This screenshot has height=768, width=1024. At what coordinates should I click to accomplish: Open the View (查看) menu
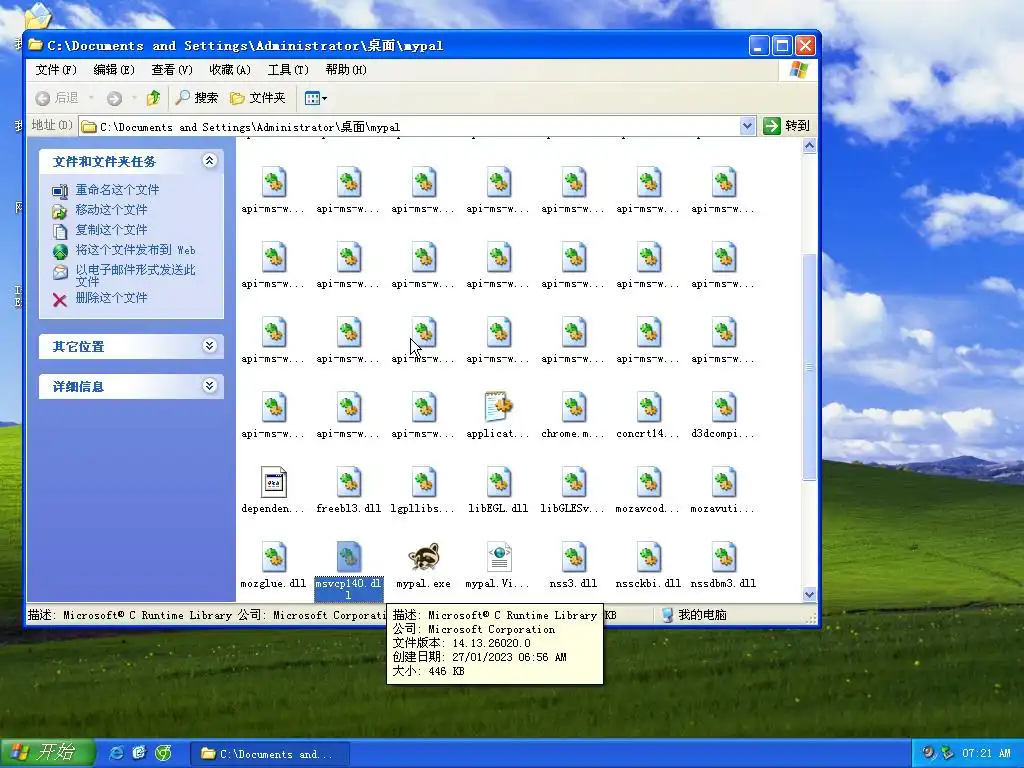click(x=172, y=69)
